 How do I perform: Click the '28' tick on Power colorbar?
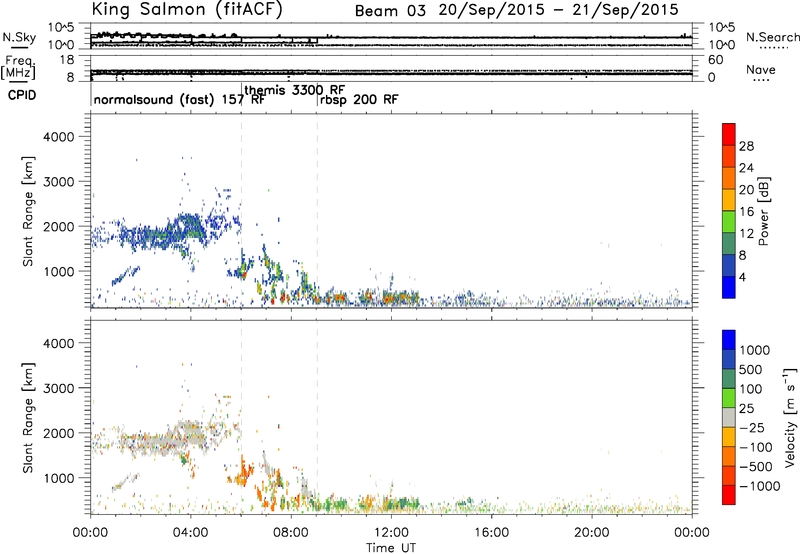coord(746,146)
